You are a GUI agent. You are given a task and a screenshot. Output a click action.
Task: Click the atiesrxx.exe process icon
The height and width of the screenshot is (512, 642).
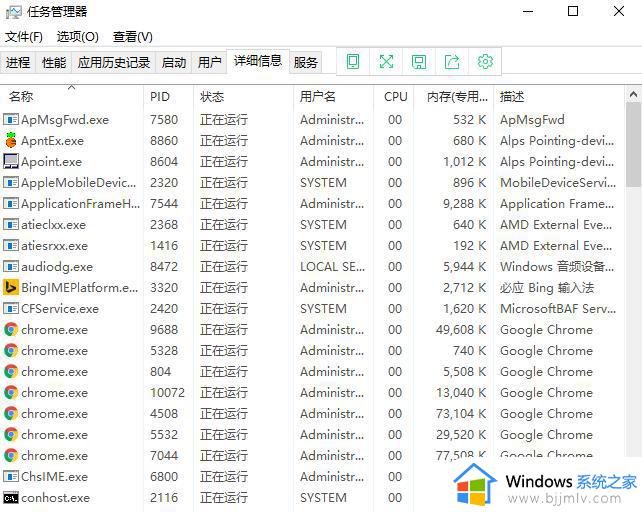click(x=11, y=245)
